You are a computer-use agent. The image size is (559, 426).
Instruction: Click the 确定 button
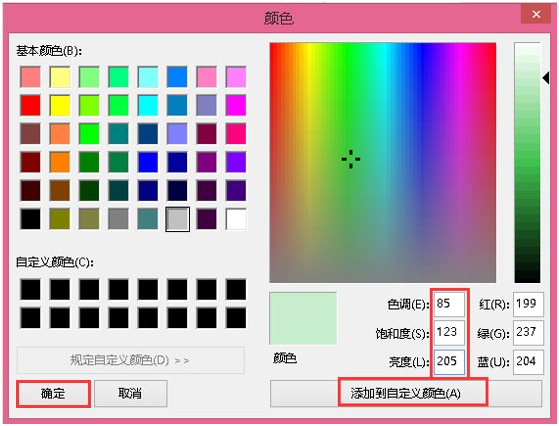pyautogui.click(x=53, y=394)
